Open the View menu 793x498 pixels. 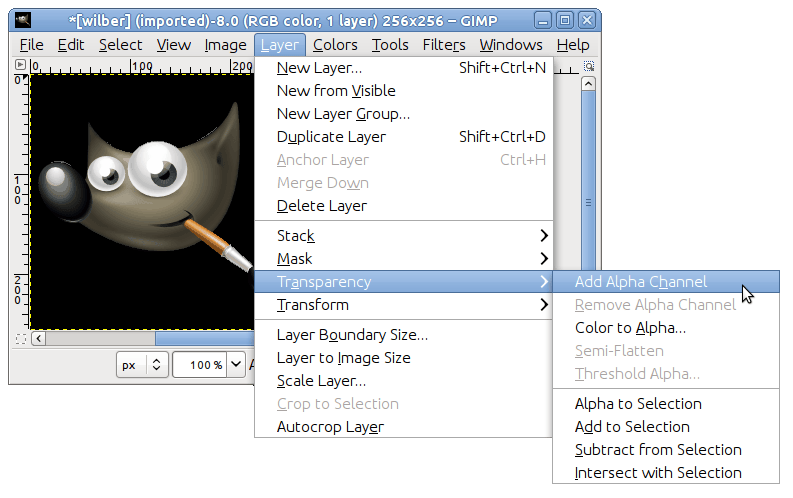173,45
